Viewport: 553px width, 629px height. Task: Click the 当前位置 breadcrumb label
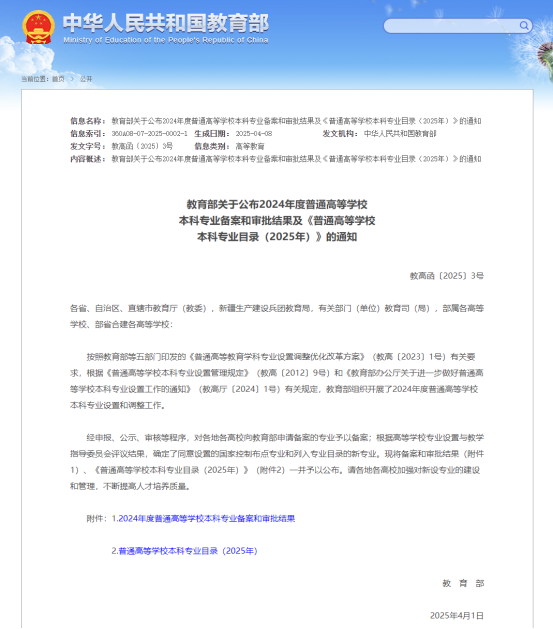pyautogui.click(x=35, y=79)
